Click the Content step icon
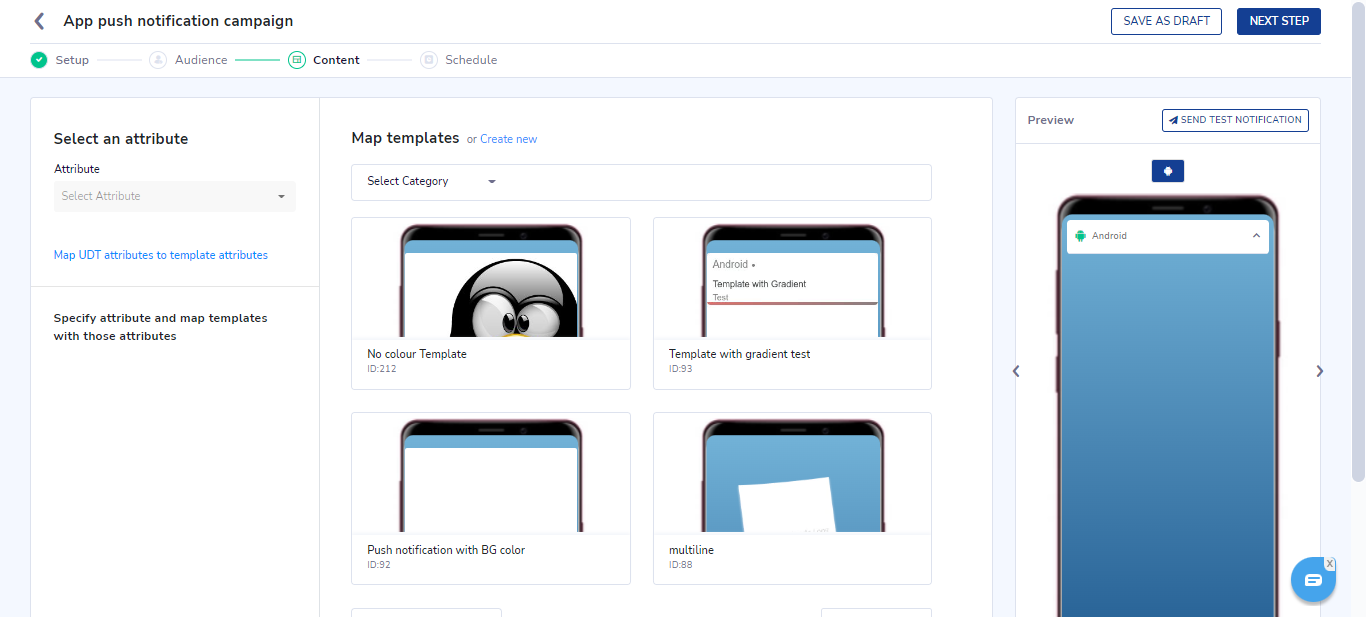The height and width of the screenshot is (617, 1366). pyautogui.click(x=296, y=60)
